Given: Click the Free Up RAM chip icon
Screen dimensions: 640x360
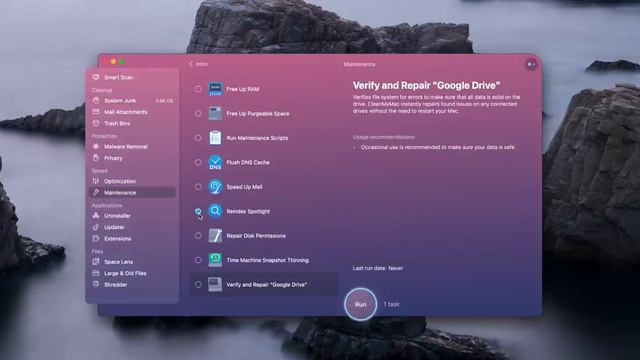Looking at the screenshot, I should 215,89.
